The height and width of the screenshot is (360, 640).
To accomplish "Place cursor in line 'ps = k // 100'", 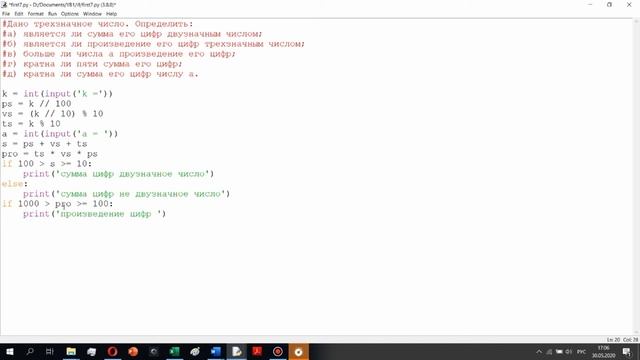I will [x=36, y=104].
